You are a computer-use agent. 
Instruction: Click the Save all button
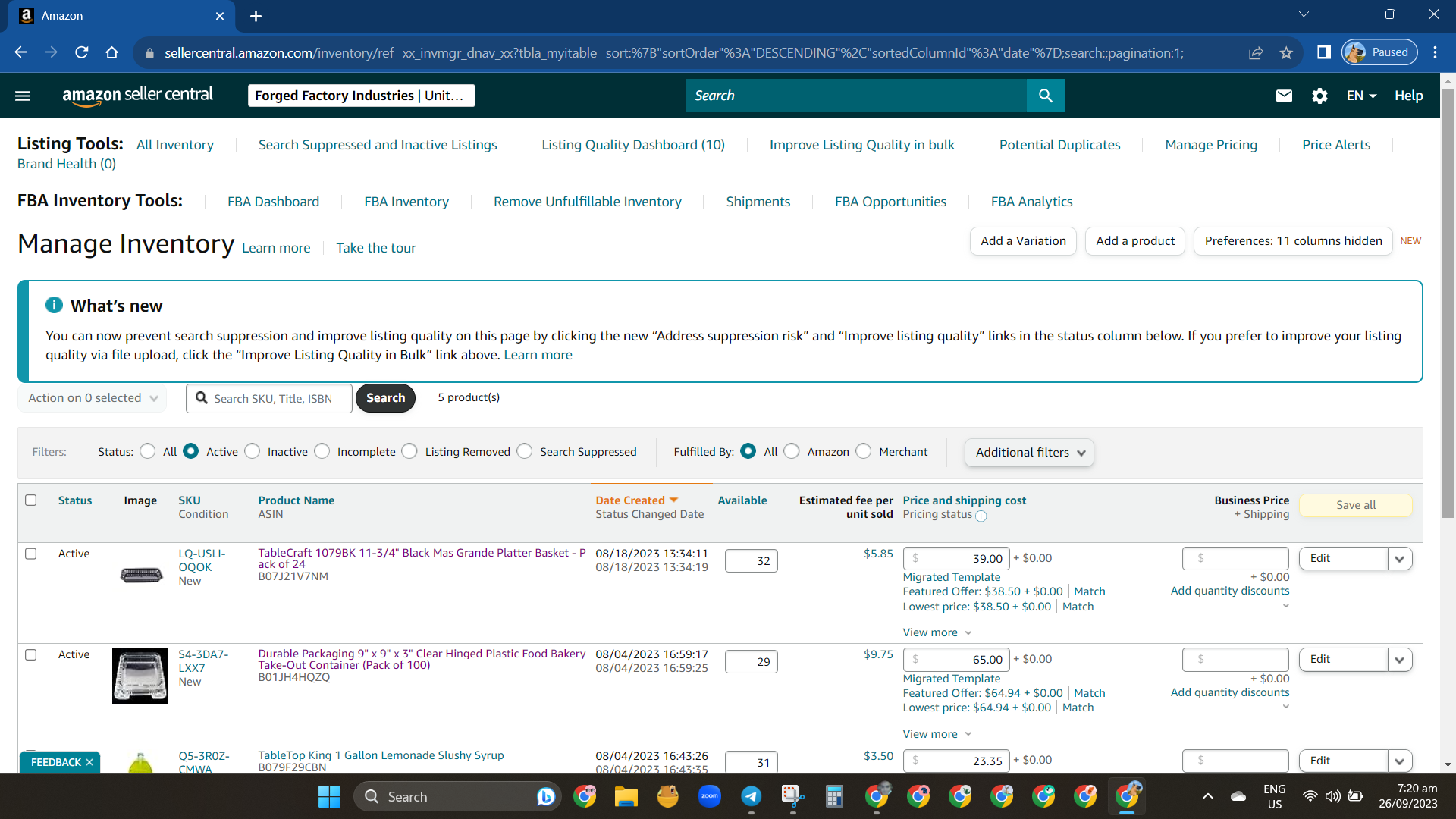[x=1356, y=505]
